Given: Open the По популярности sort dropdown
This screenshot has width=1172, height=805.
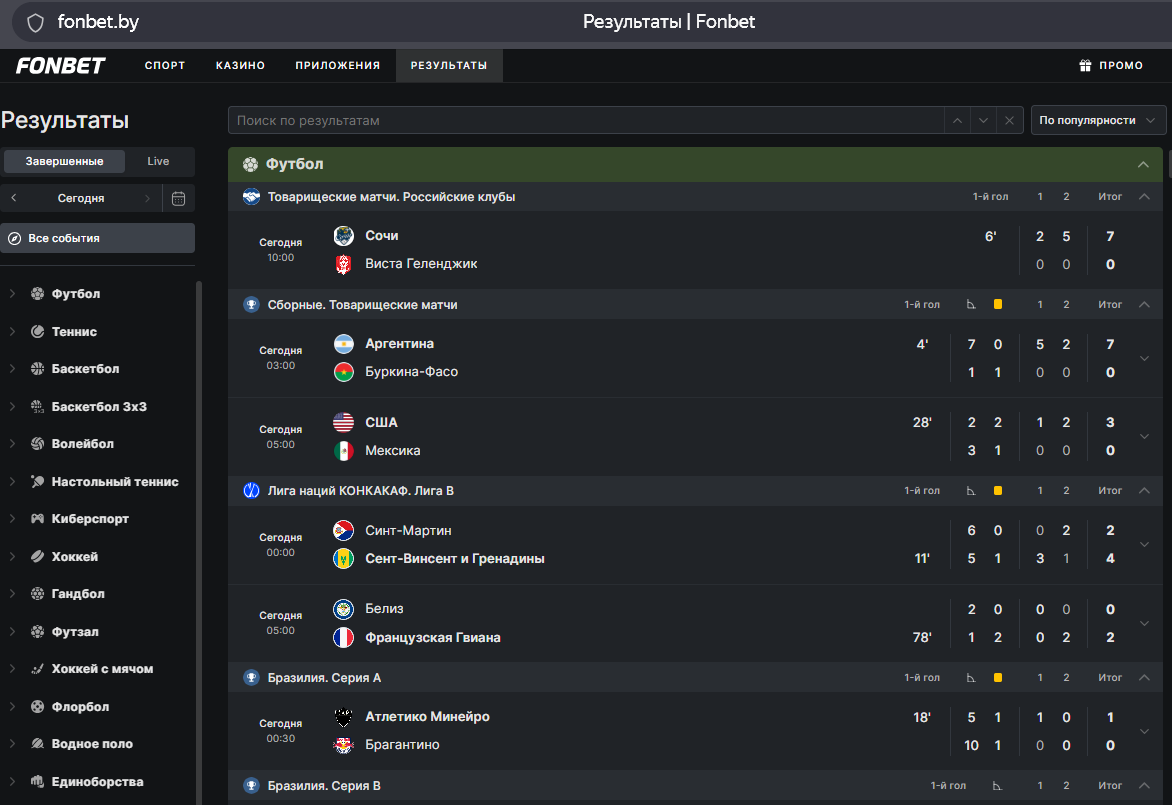Looking at the screenshot, I should click(x=1098, y=120).
